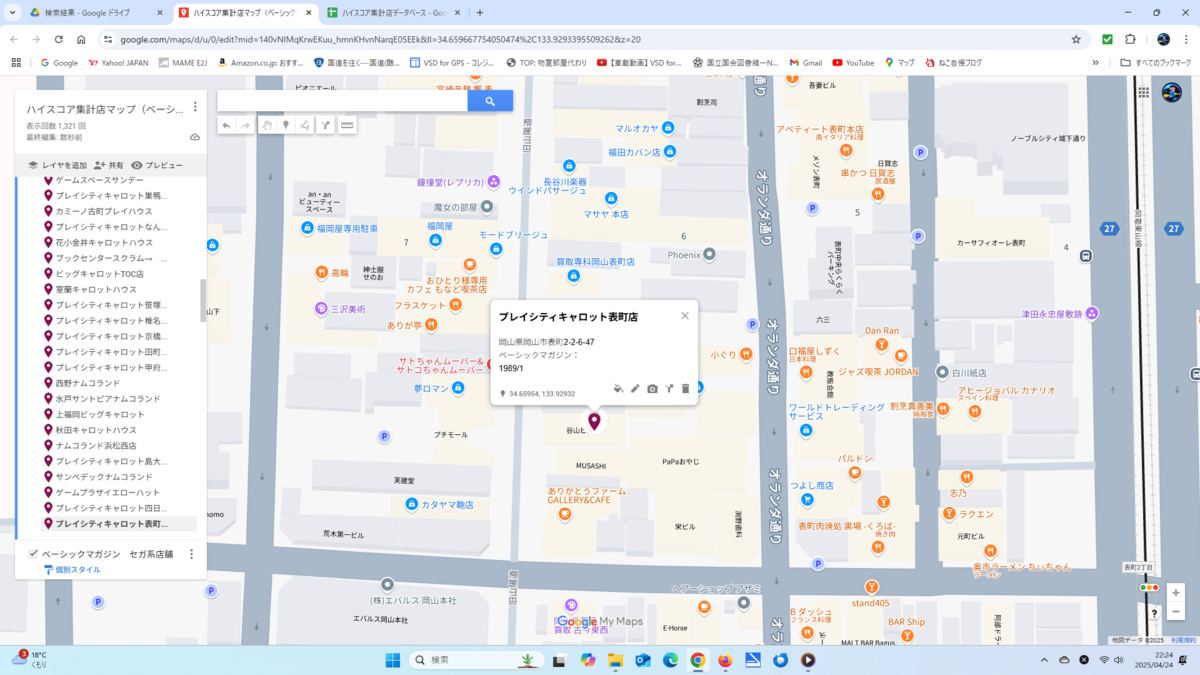Viewport: 1200px width, 675px height.
Task: Click the directions-to-here icon in popup
Action: (669, 389)
